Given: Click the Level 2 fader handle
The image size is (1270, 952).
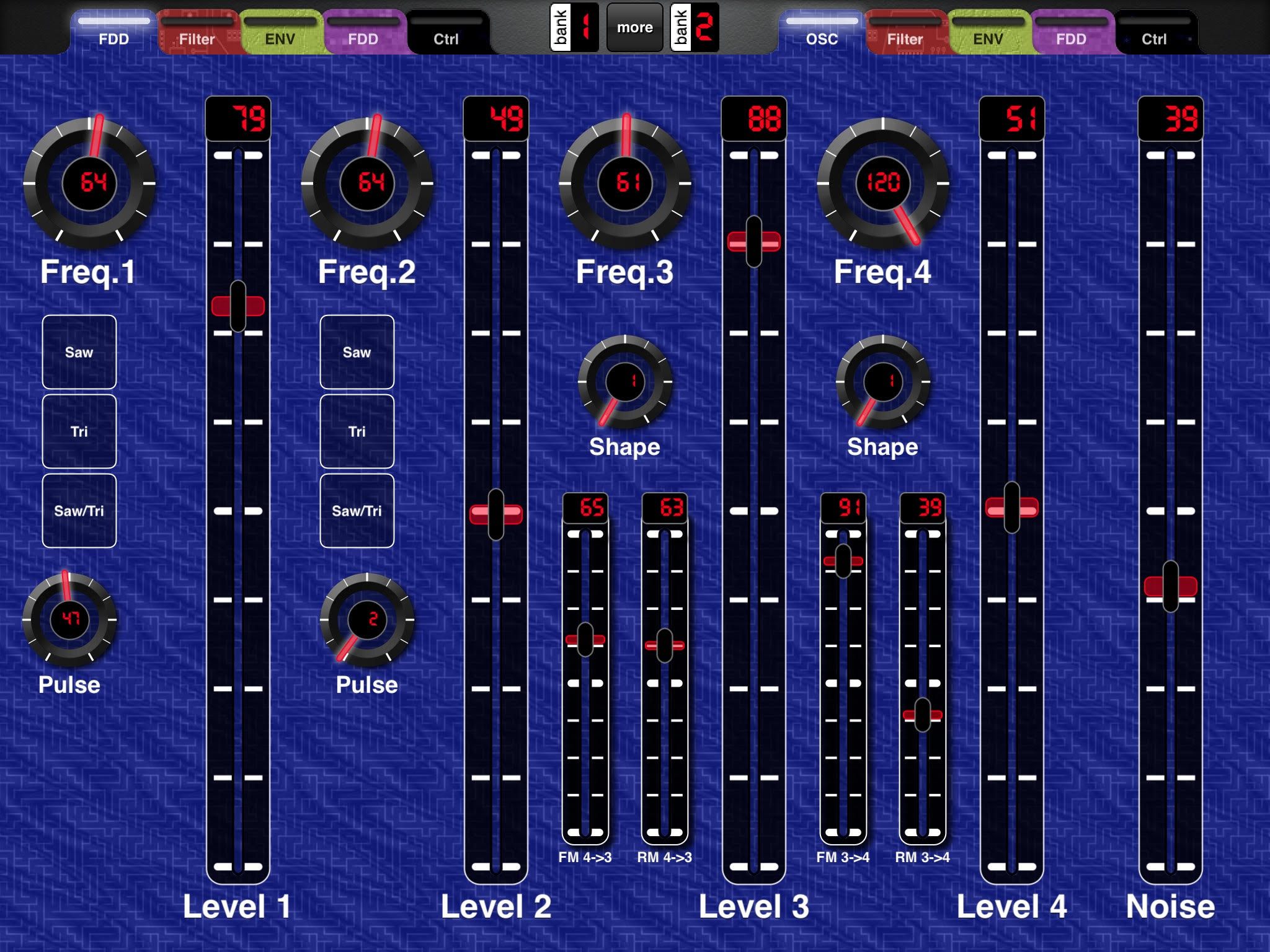Looking at the screenshot, I should point(496,514).
